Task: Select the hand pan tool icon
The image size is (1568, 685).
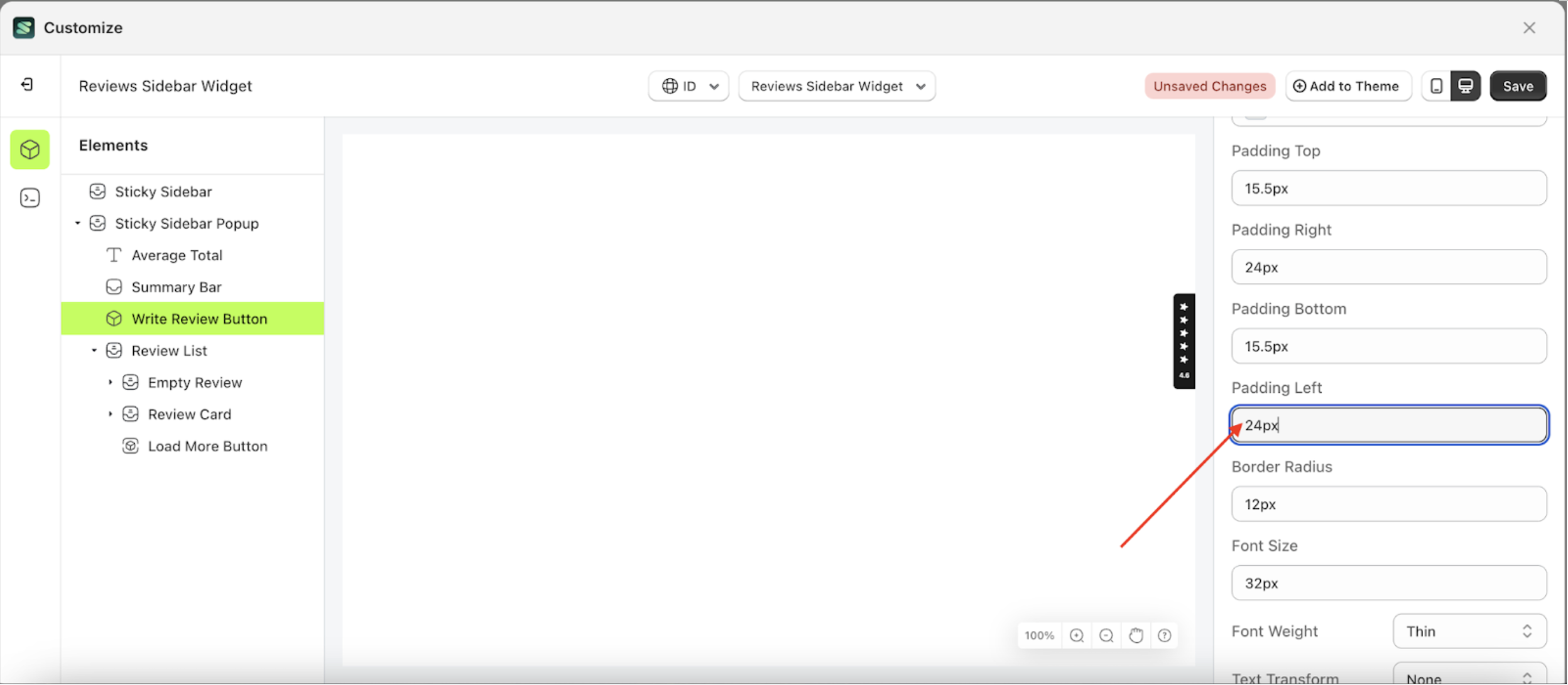Action: click(1136, 635)
